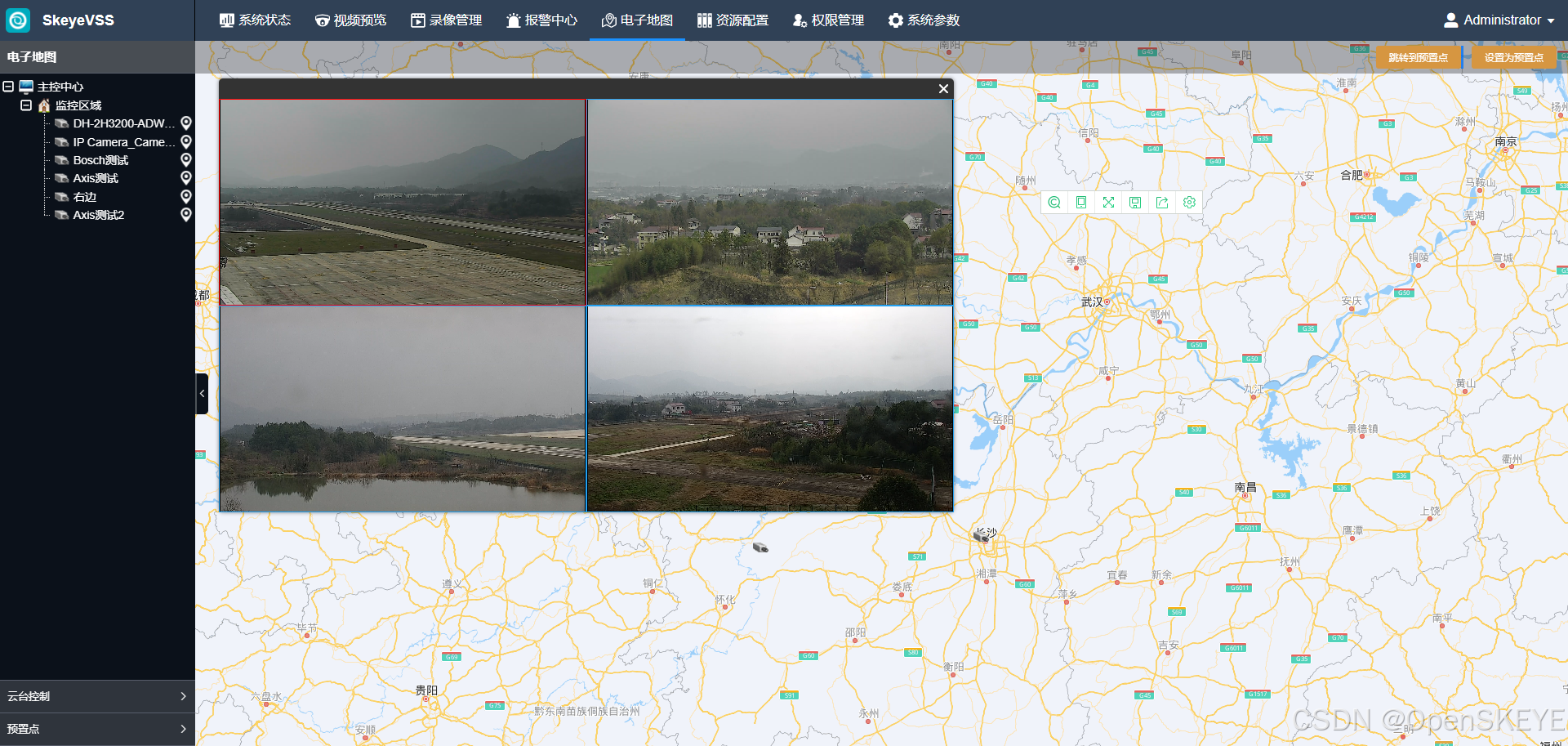Screen dimensions: 1568x746
Task: Click the gear settings map tool
Action: point(1189,203)
